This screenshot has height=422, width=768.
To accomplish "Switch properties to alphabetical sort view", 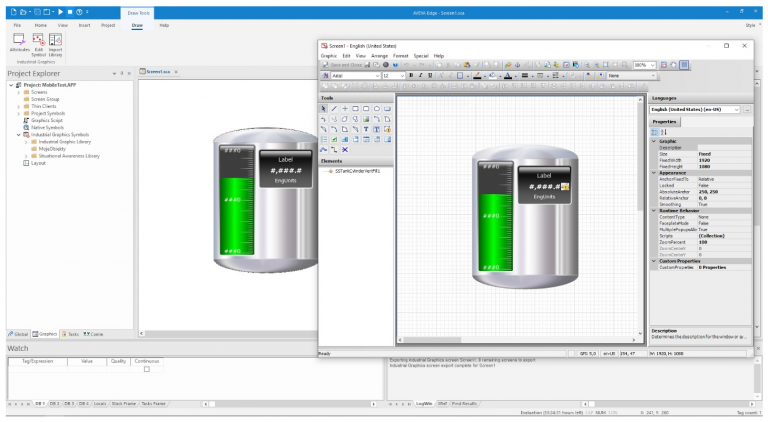I will pyautogui.click(x=664, y=131).
